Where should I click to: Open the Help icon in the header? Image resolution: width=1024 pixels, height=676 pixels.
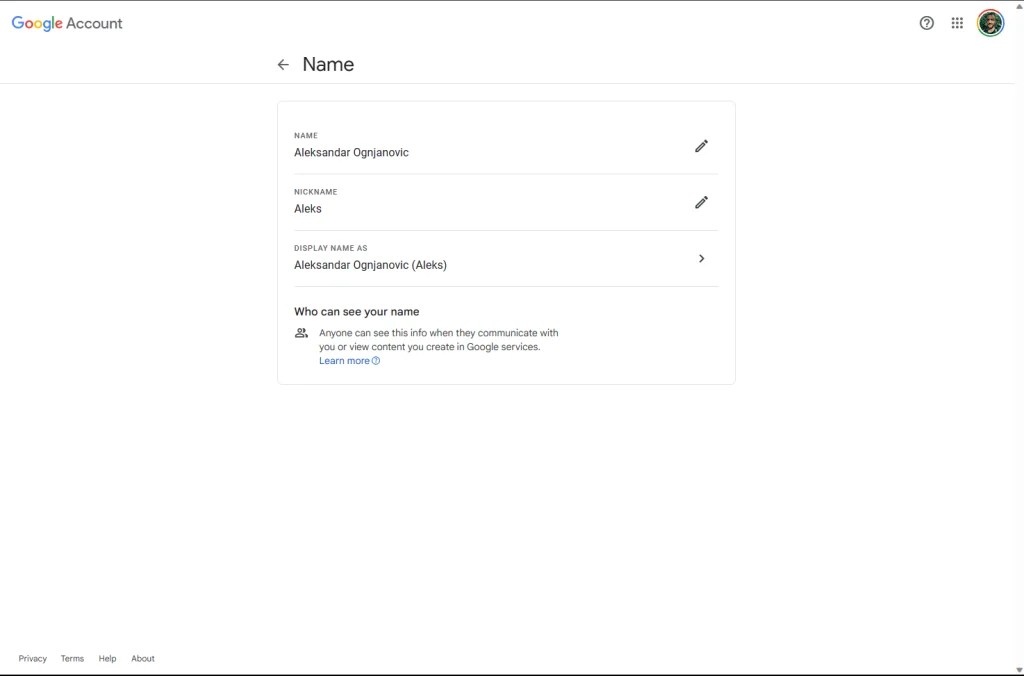pos(926,22)
